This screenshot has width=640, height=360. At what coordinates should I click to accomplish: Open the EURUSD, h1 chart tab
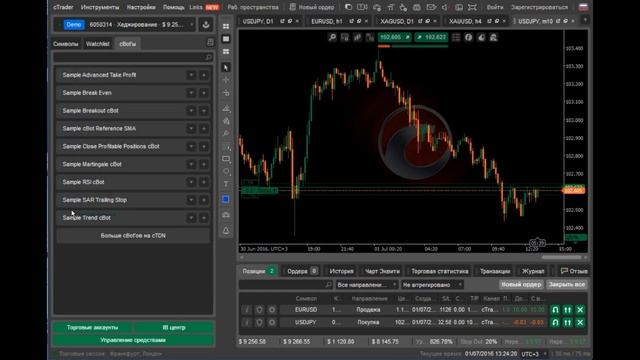327,21
